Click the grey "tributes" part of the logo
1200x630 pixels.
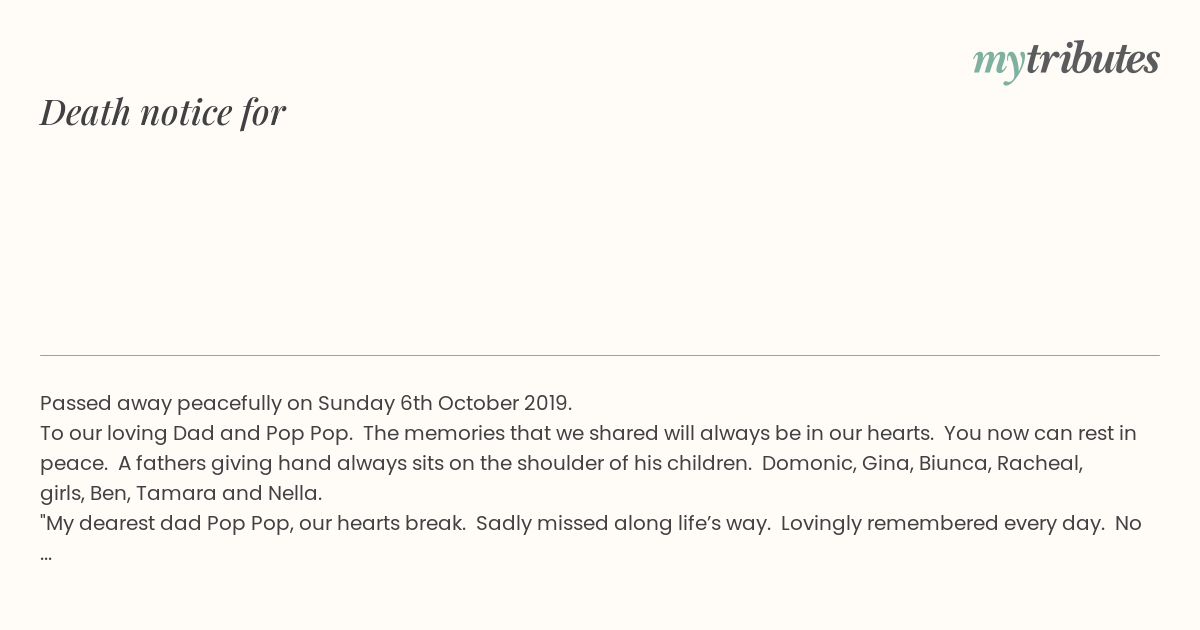[1093, 59]
